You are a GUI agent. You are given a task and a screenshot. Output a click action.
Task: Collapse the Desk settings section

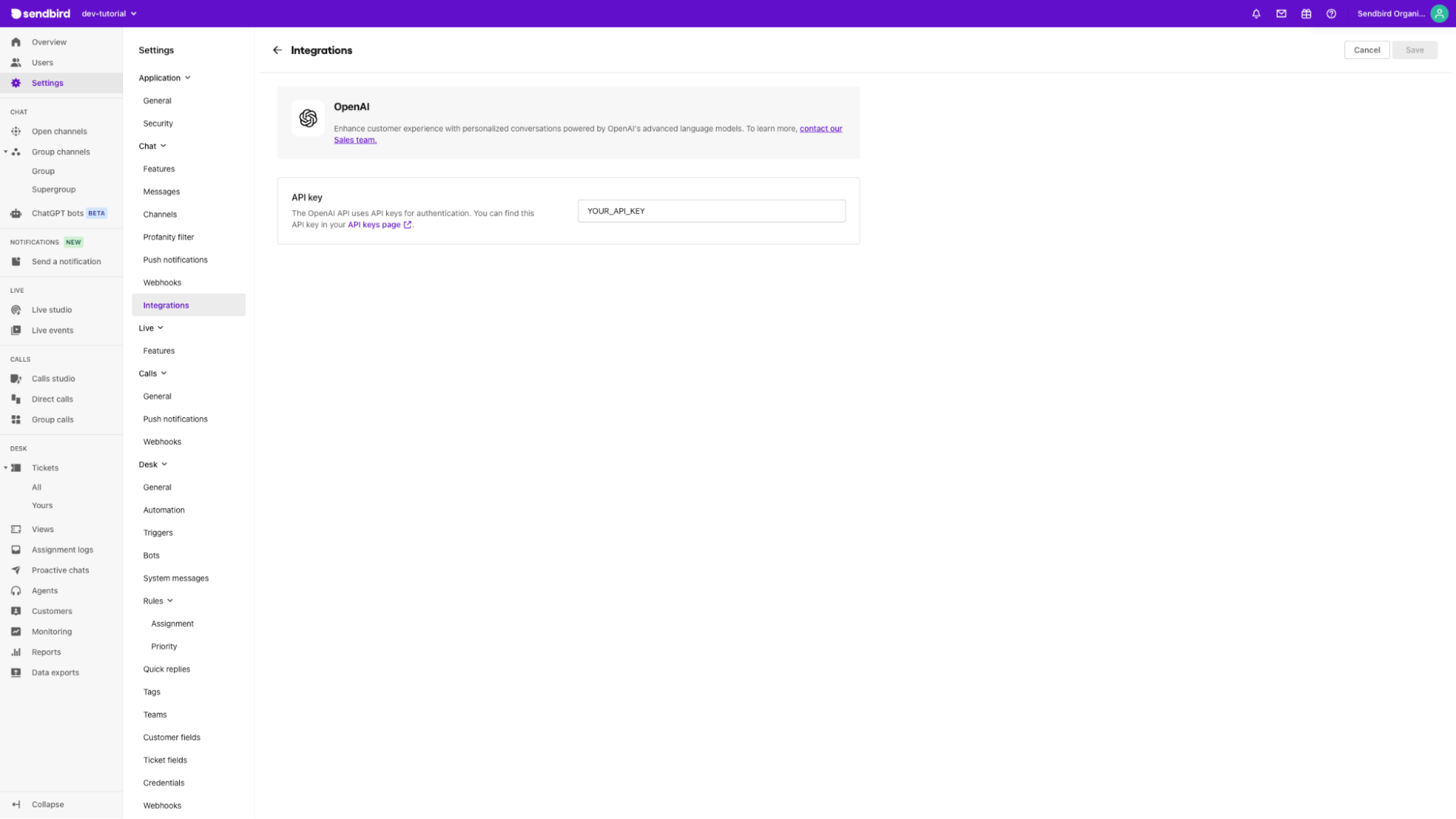[164, 464]
